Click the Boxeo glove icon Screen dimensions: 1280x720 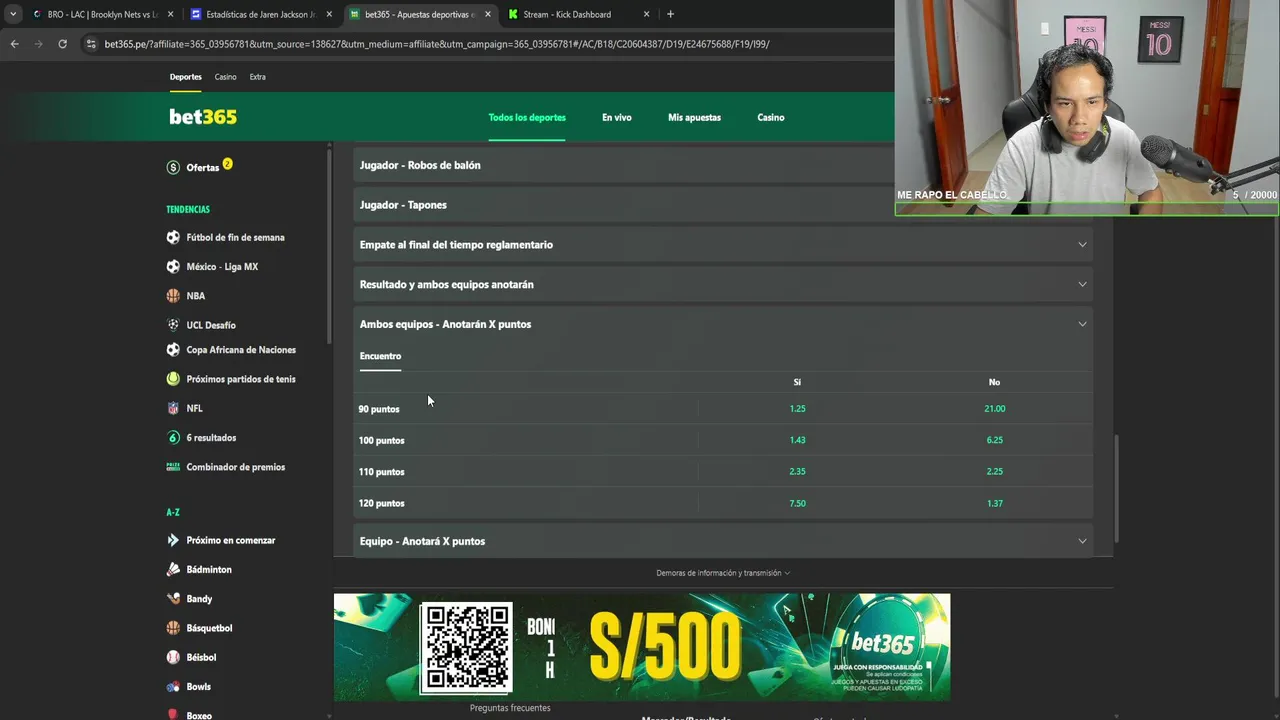tap(173, 714)
